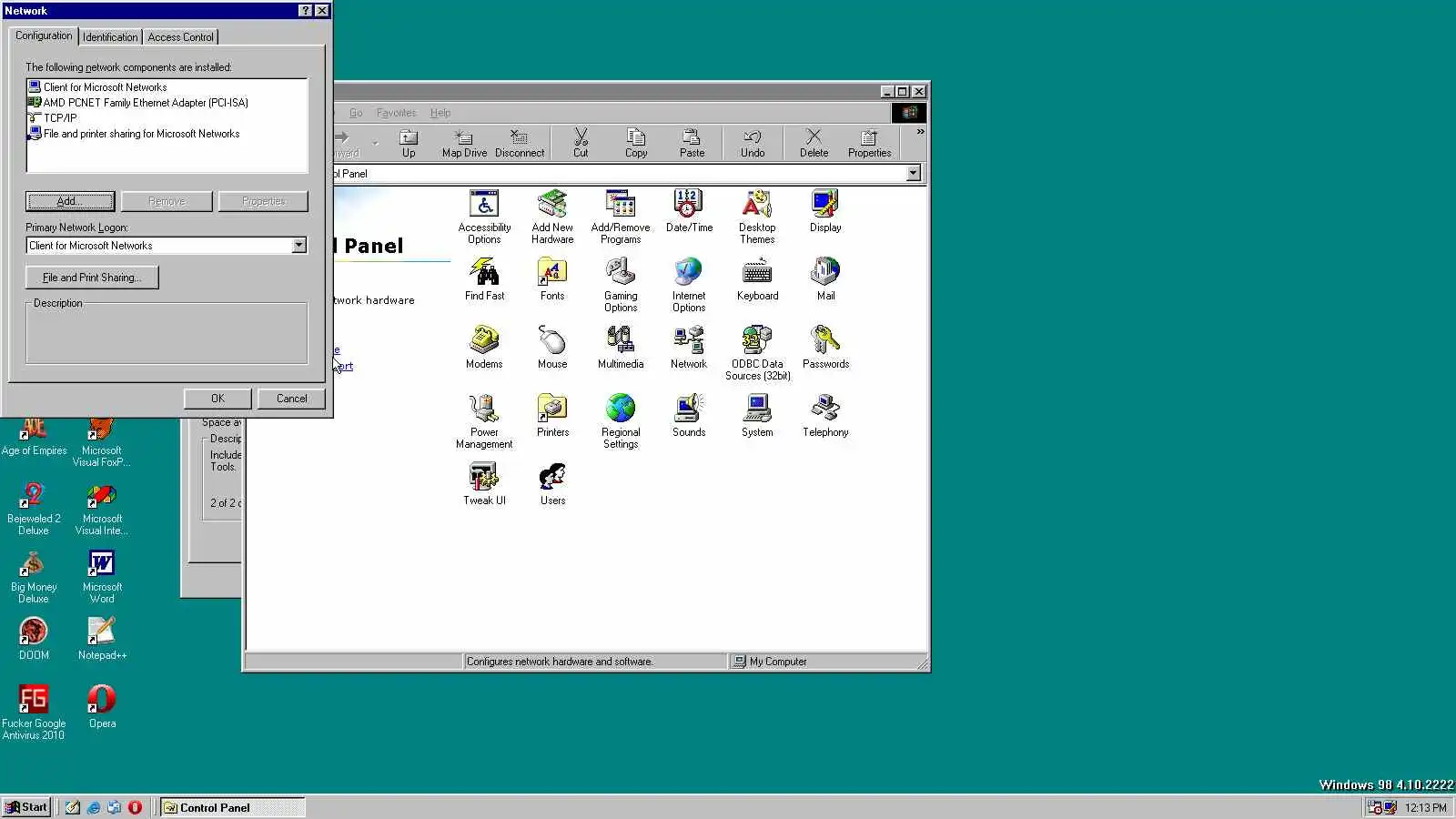Select the Notepad++ desktop shortcut

[x=102, y=638]
